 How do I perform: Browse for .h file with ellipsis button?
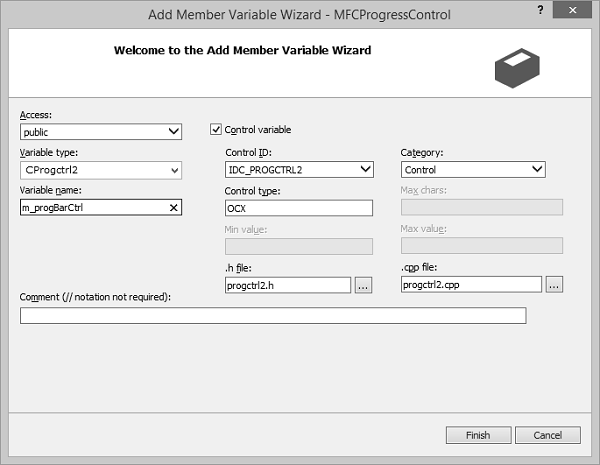click(x=363, y=286)
